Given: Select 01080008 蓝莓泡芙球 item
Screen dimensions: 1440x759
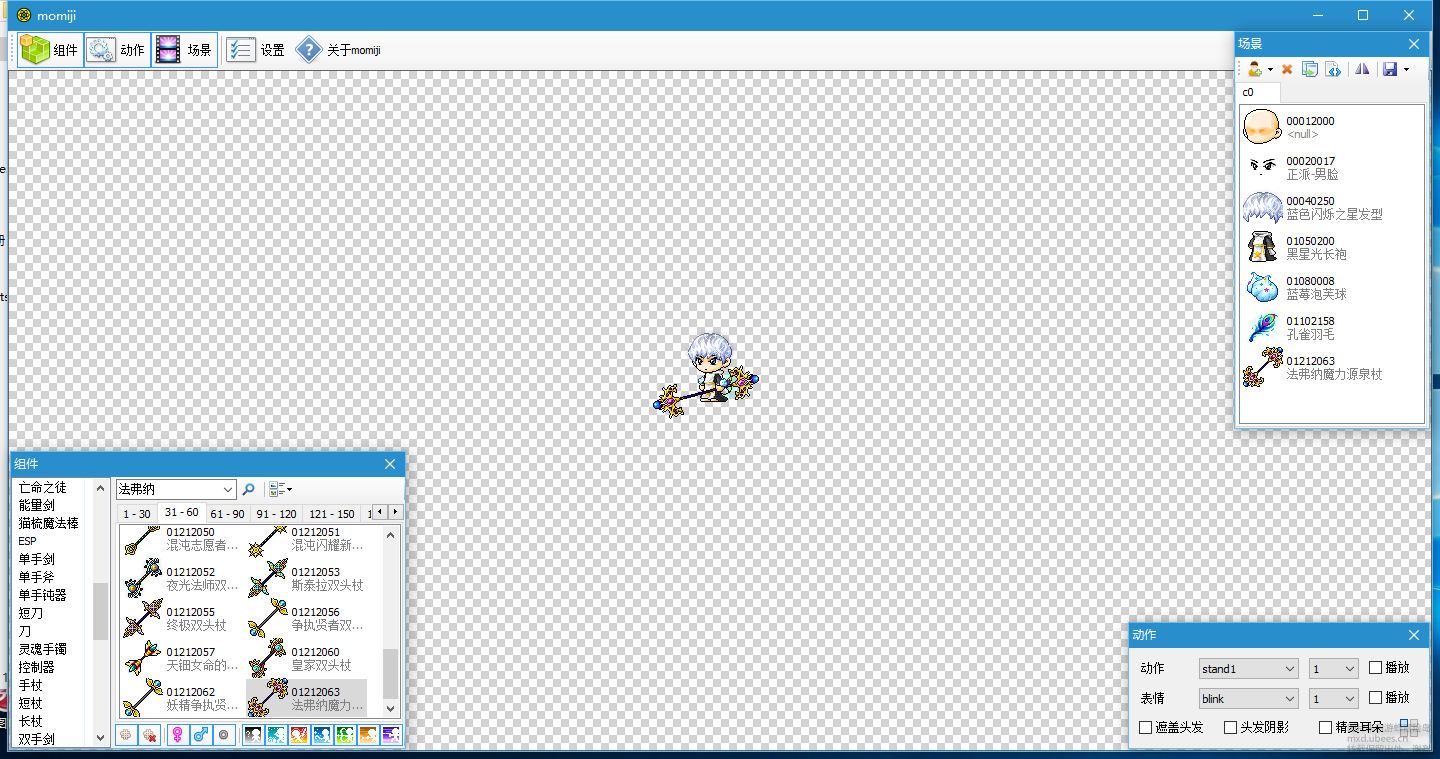Looking at the screenshot, I should [1331, 287].
